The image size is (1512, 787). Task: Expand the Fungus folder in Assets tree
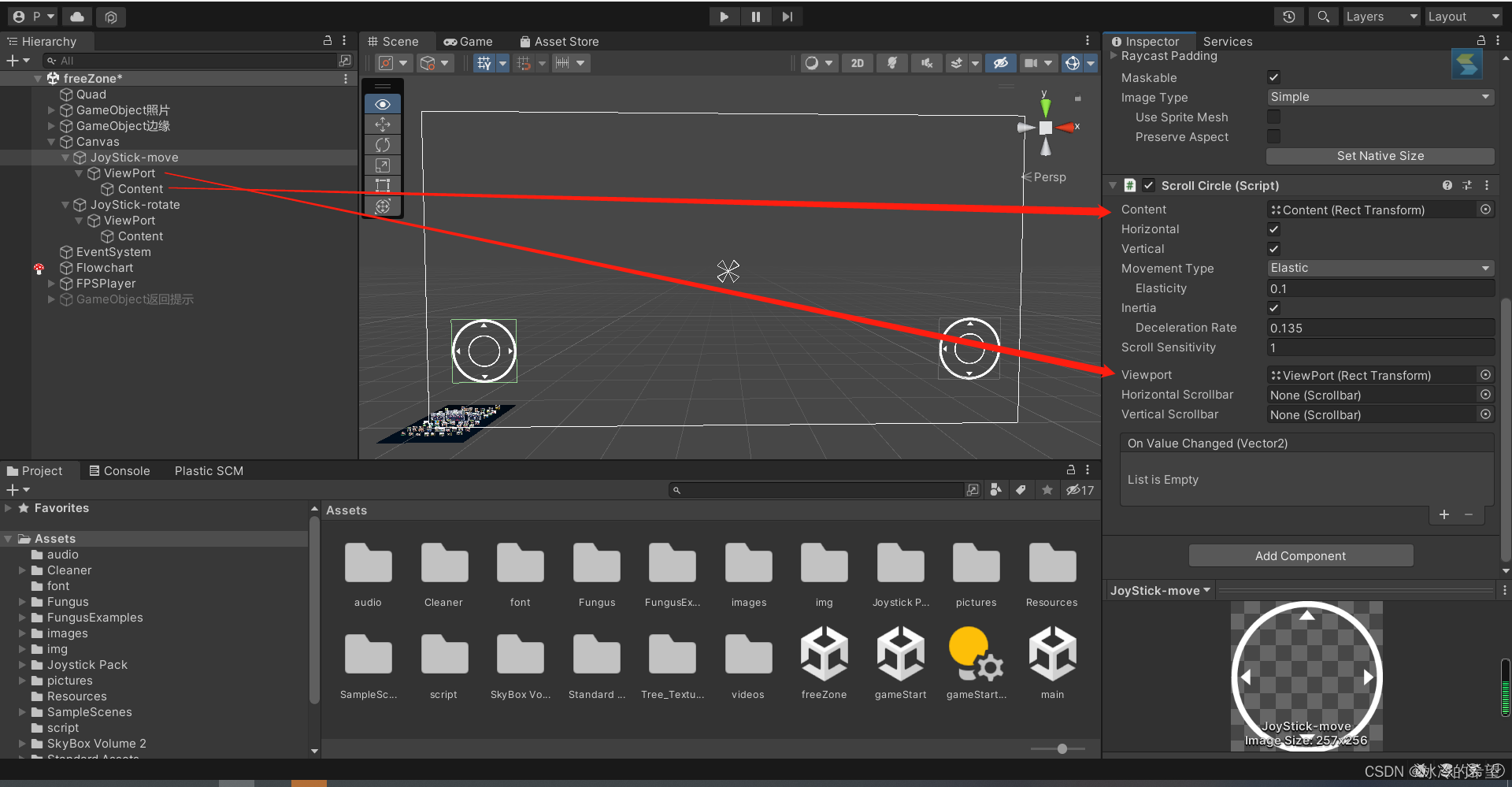[x=22, y=602]
